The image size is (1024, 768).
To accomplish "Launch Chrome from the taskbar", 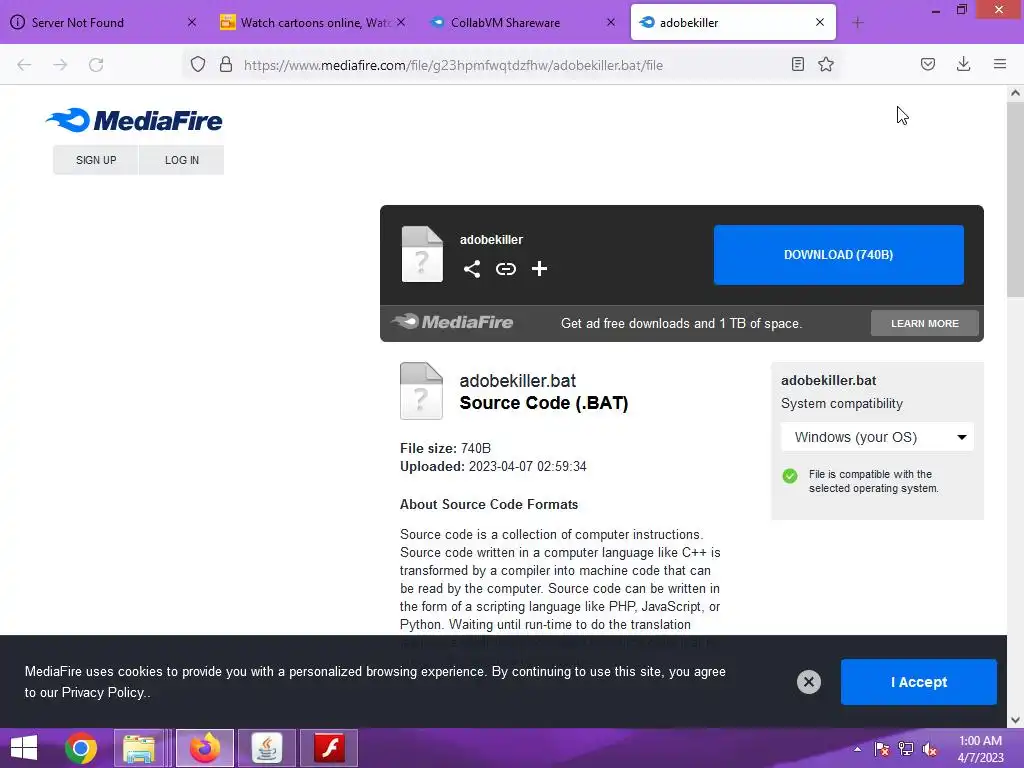I will pos(81,748).
